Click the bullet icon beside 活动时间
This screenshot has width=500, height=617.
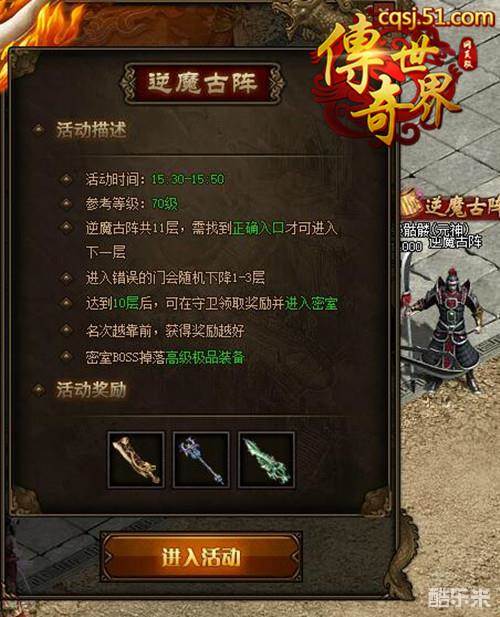pos(66,179)
